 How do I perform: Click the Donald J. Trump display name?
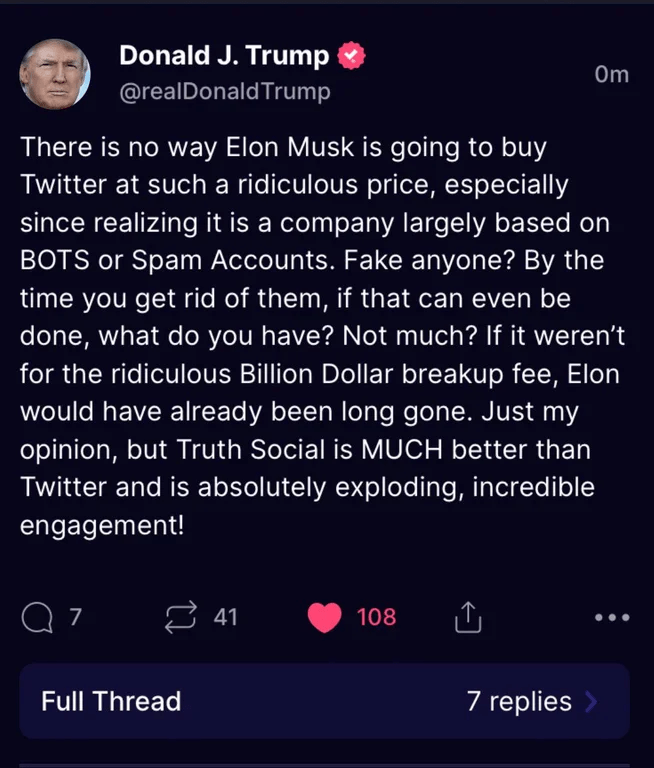[x=224, y=56]
